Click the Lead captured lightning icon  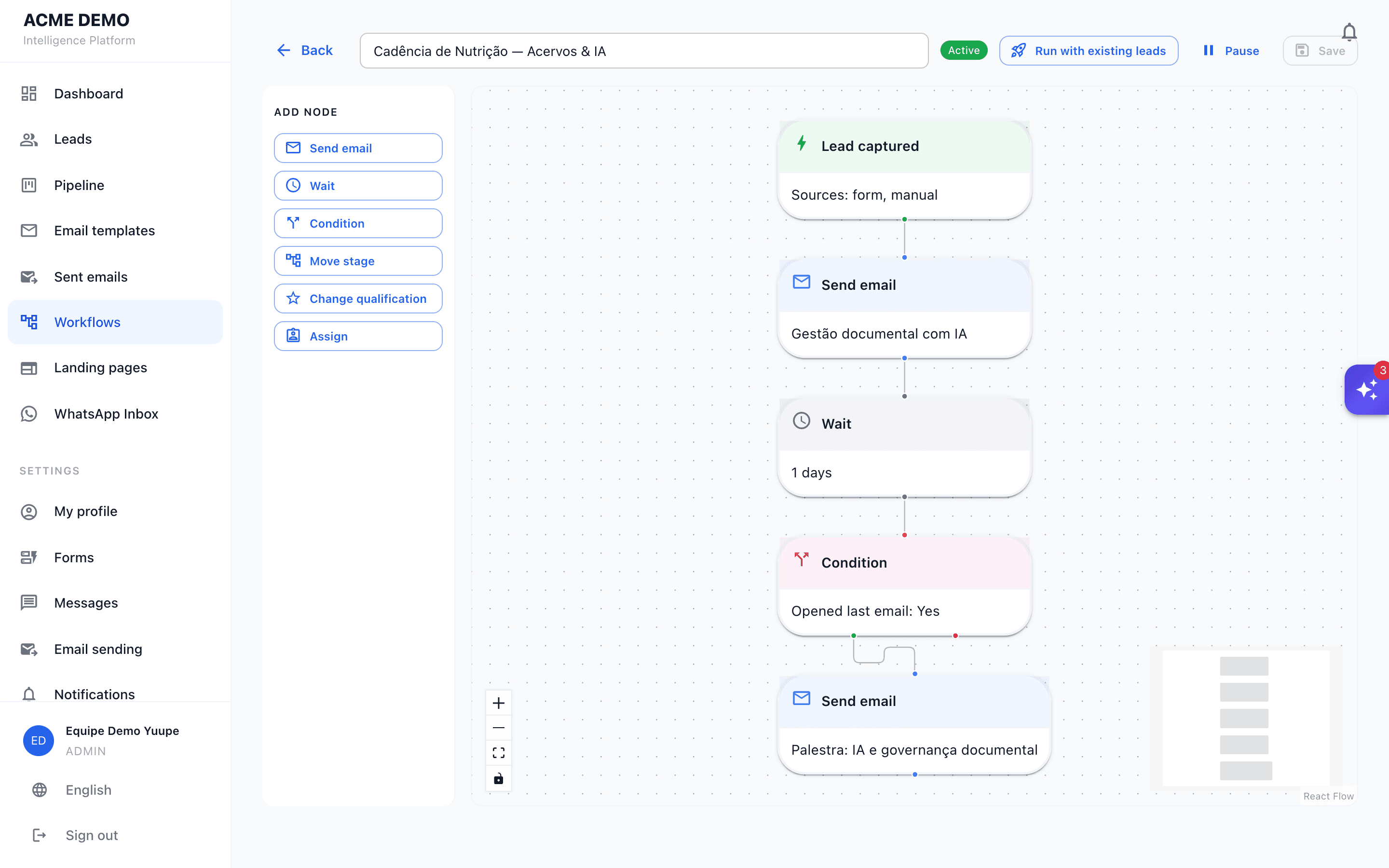point(802,144)
